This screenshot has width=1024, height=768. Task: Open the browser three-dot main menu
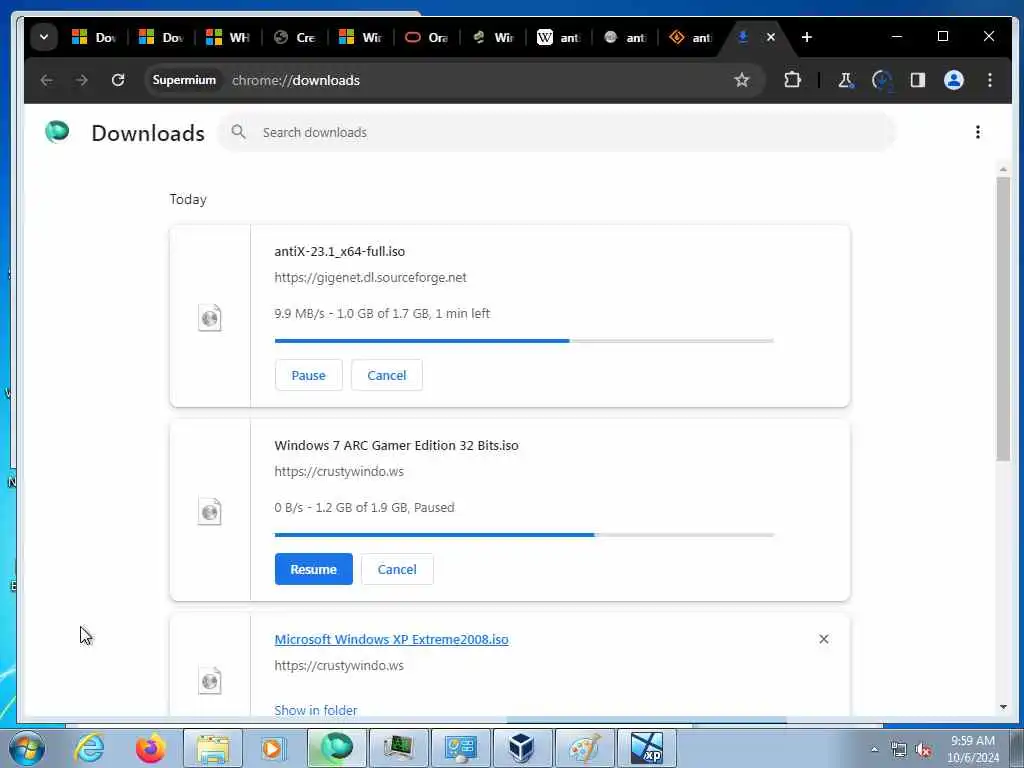(x=990, y=80)
